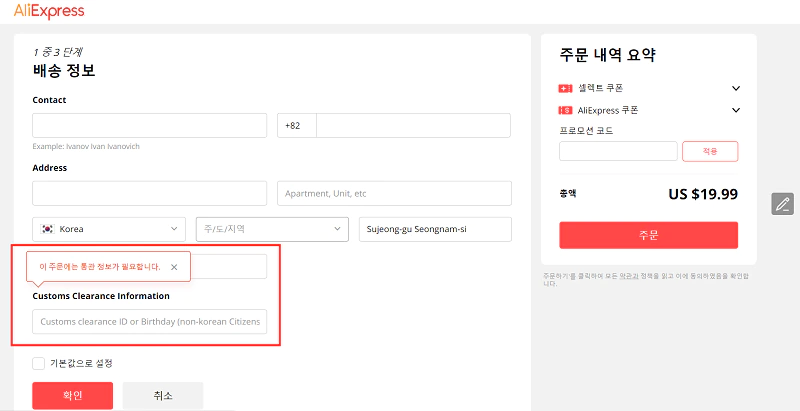Click the red 주문 order button
This screenshot has width=800, height=411.
tap(648, 235)
